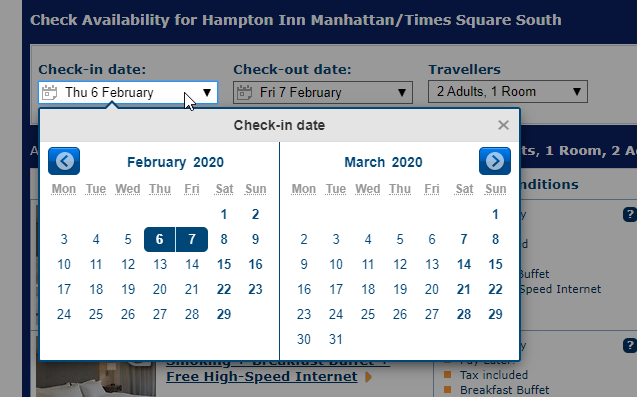Advance calendar to next month
Viewport: 637px width, 397px height.
(495, 161)
